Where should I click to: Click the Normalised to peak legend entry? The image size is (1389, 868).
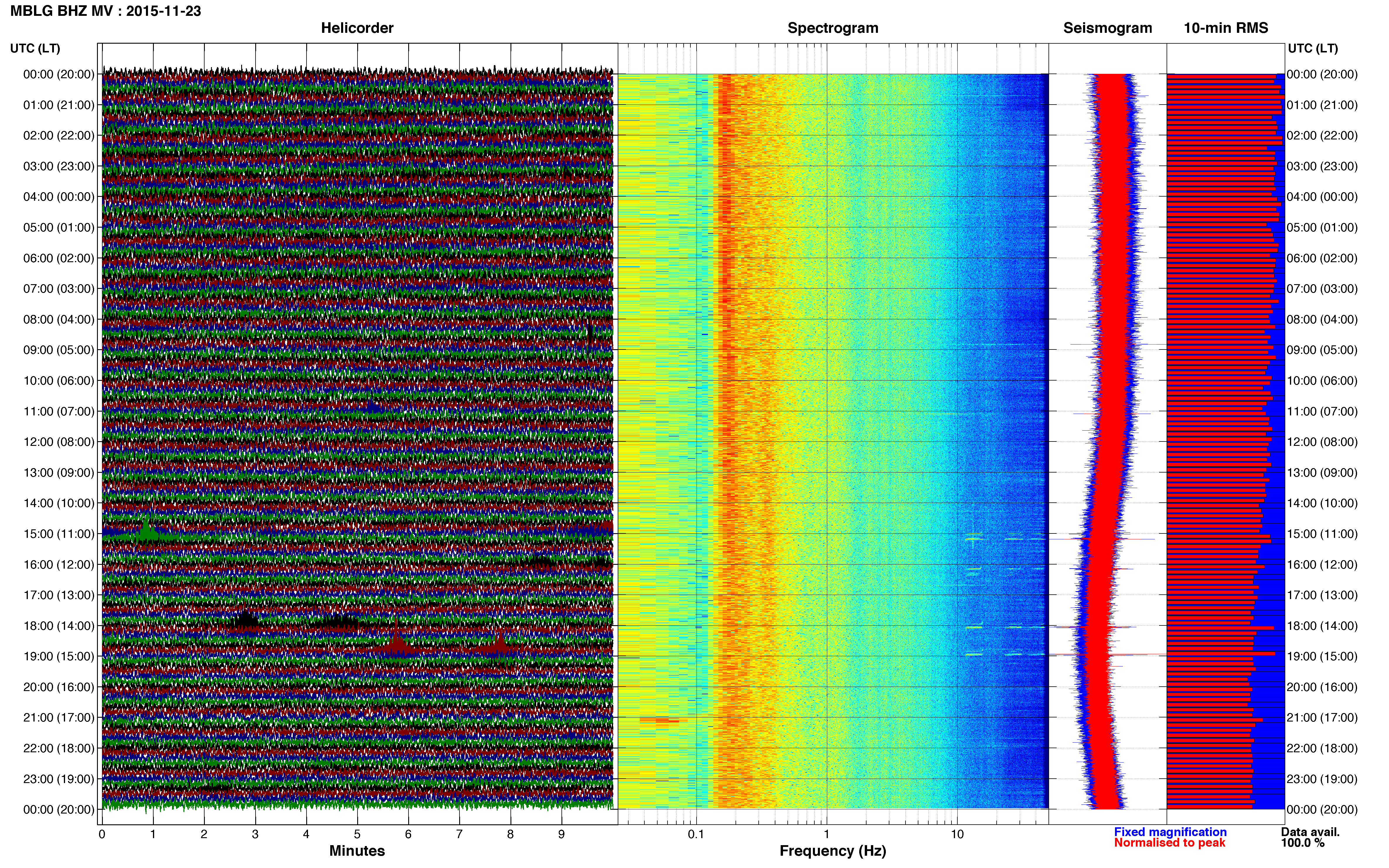[1170, 843]
